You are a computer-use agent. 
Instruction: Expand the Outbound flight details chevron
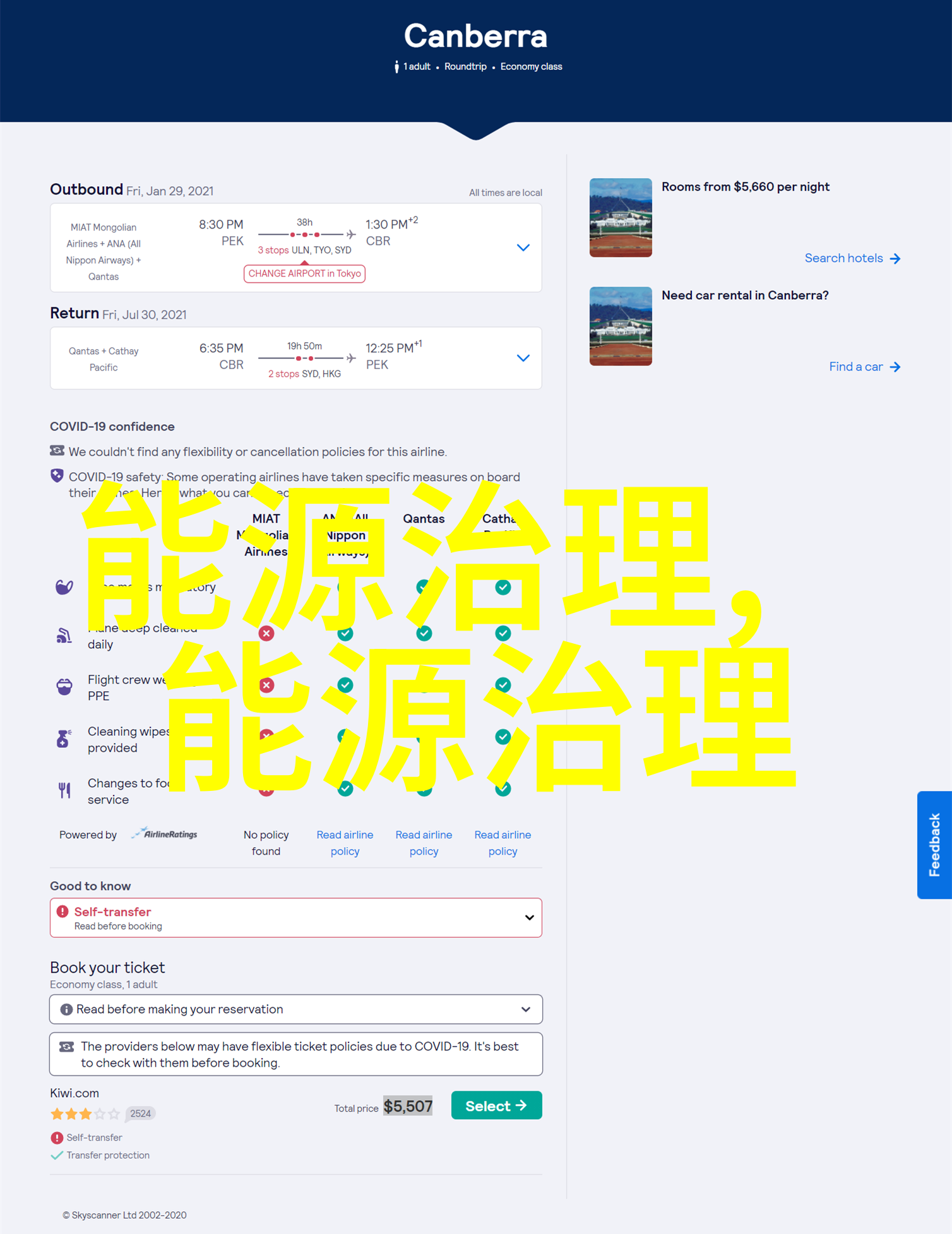coord(523,247)
